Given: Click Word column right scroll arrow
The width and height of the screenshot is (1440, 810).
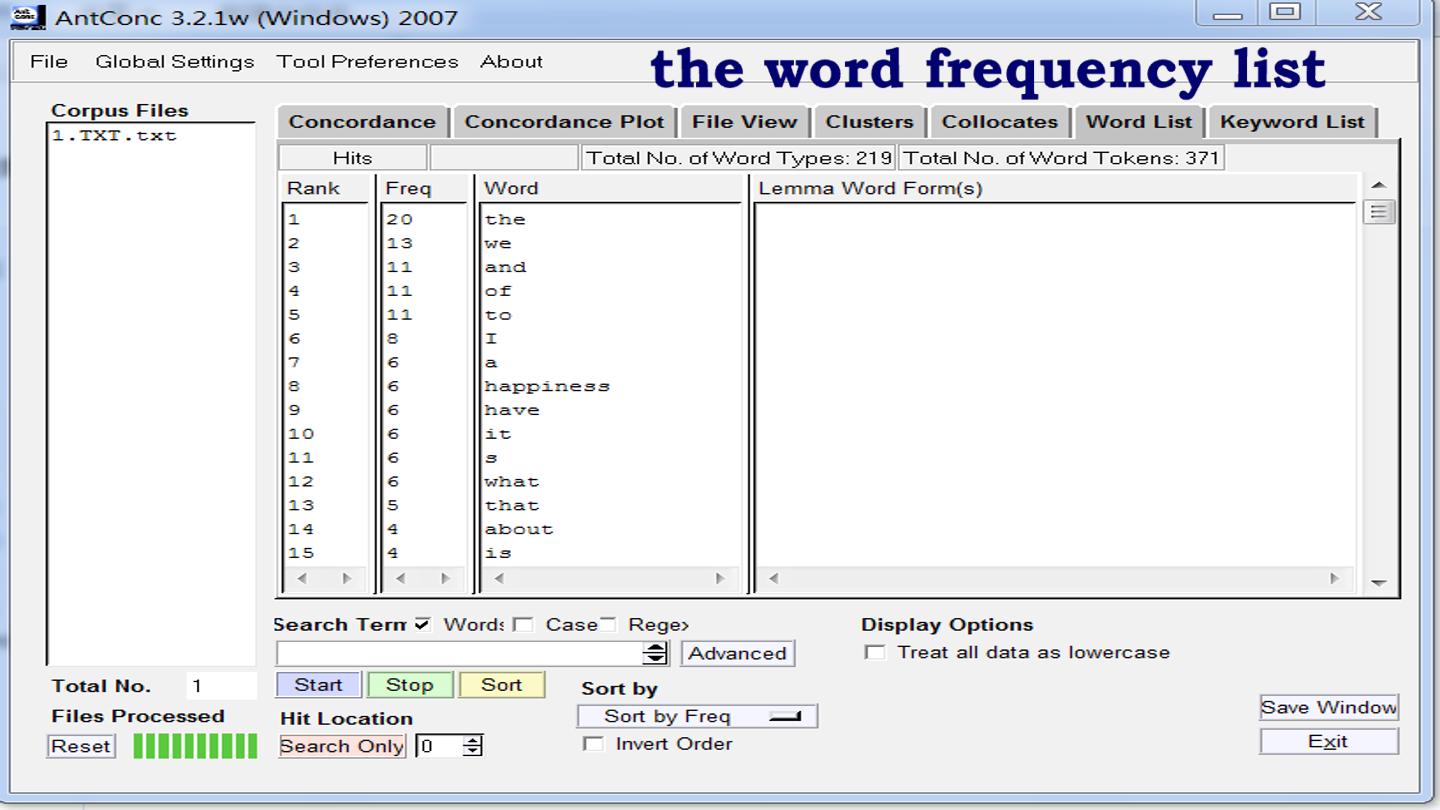Looking at the screenshot, I should point(719,578).
